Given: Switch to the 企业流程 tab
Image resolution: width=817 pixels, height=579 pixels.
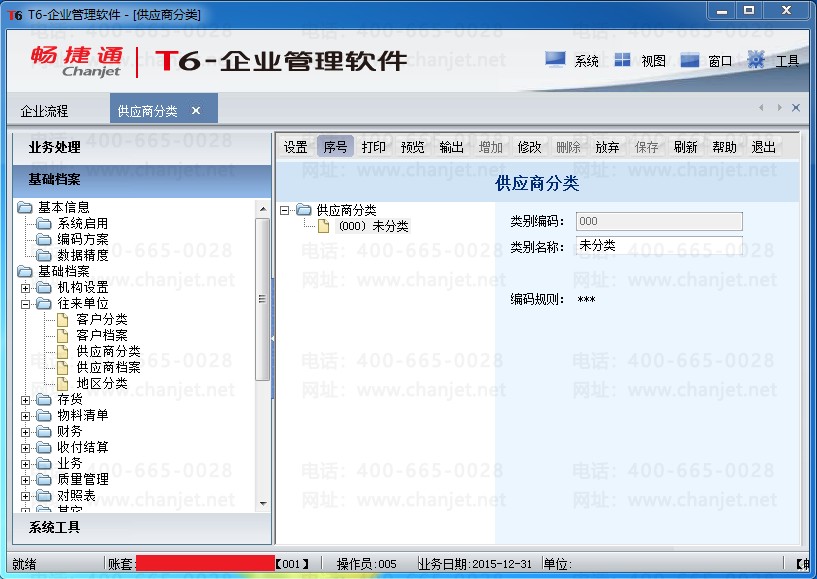Looking at the screenshot, I should tap(44, 111).
